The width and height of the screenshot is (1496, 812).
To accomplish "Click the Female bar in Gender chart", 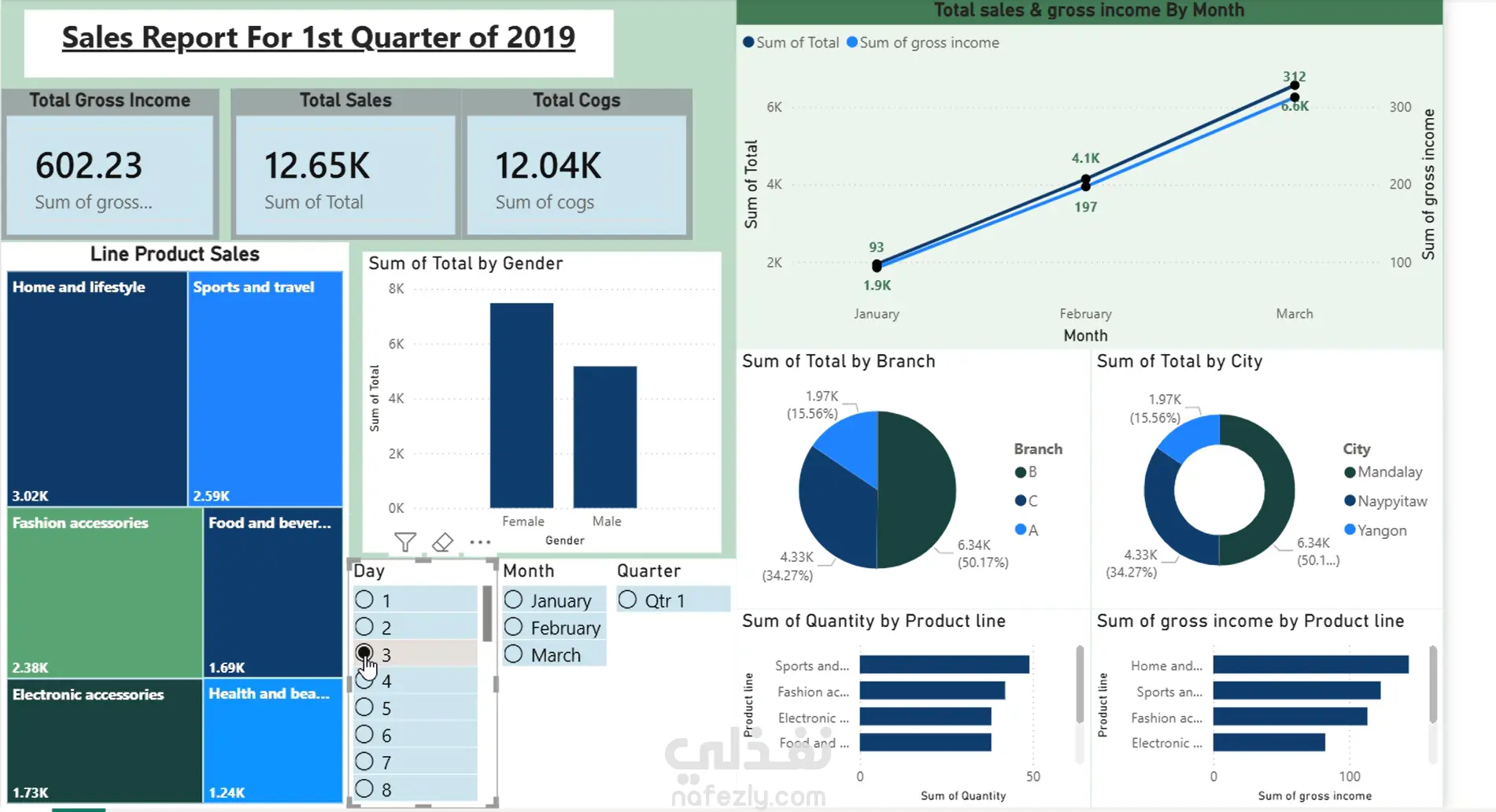I will [x=522, y=405].
